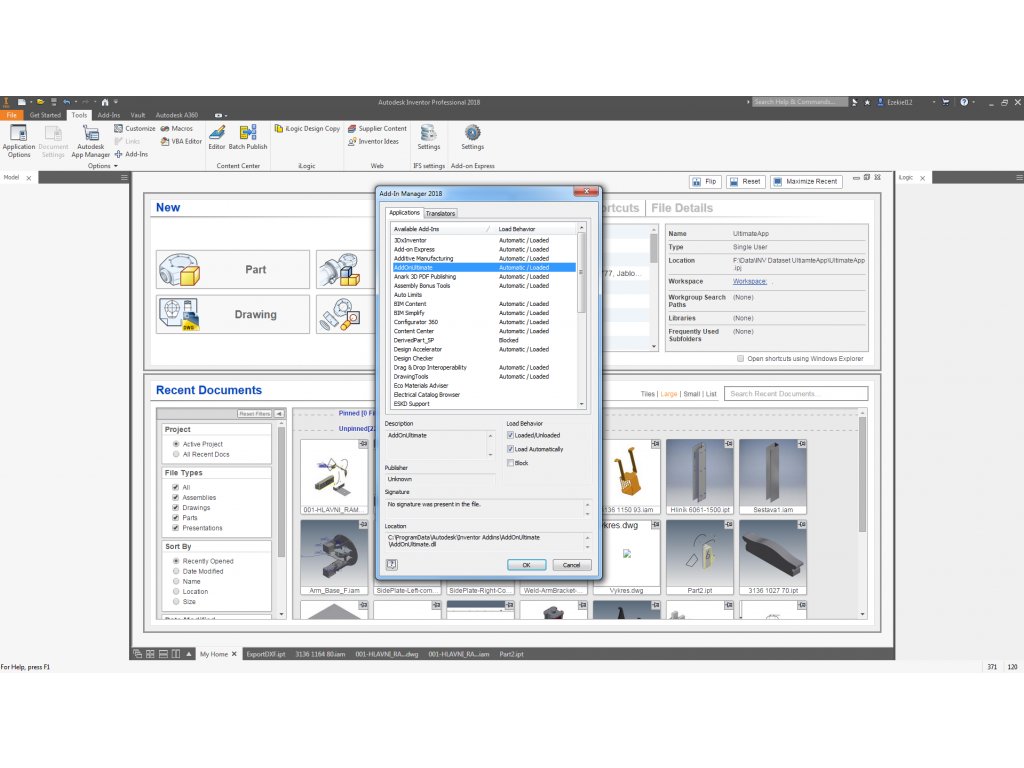This screenshot has height=768, width=1024.
Task: Click the shopping cart icon in title bar
Action: point(945,102)
